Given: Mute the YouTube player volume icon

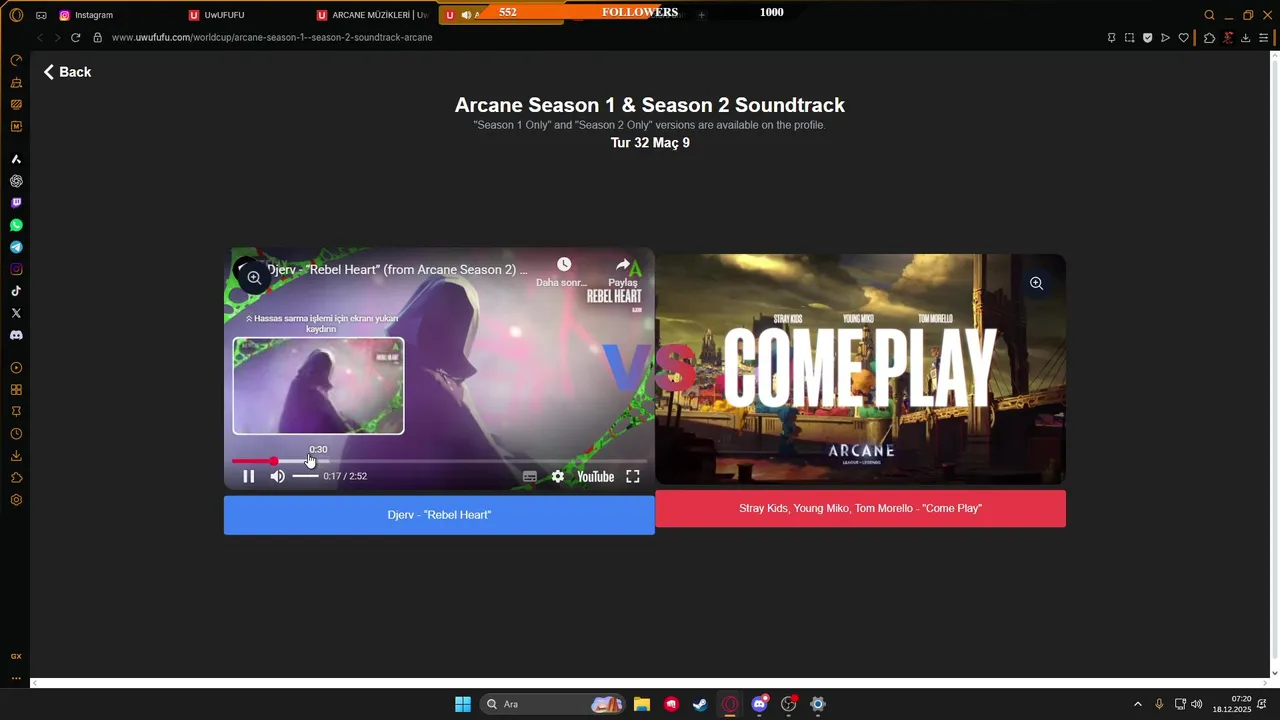Looking at the screenshot, I should click(x=278, y=476).
